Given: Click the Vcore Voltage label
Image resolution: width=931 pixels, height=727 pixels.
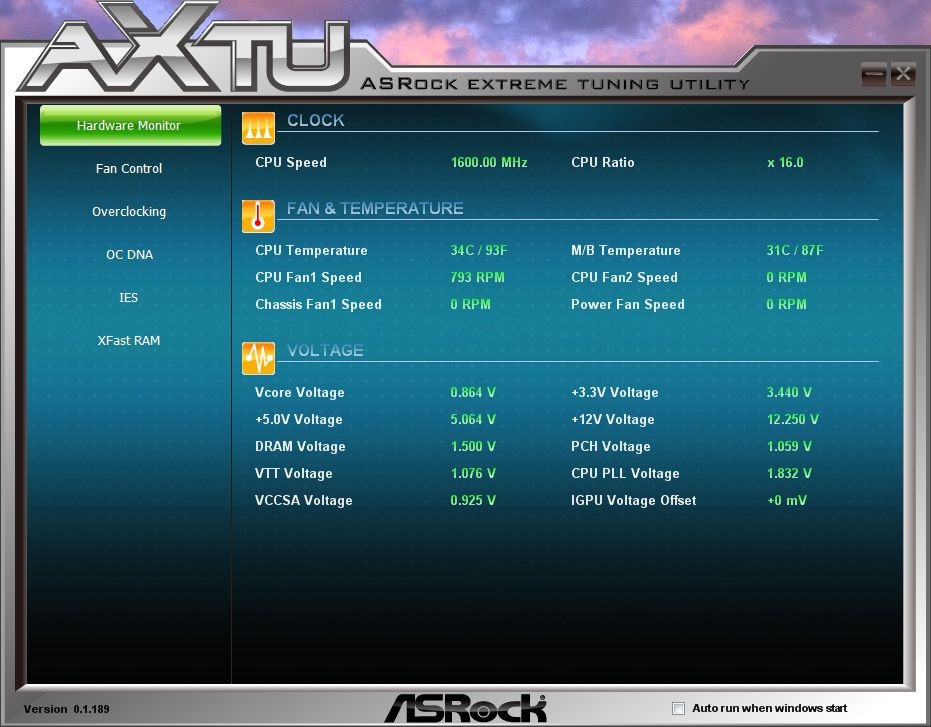Looking at the screenshot, I should [300, 393].
